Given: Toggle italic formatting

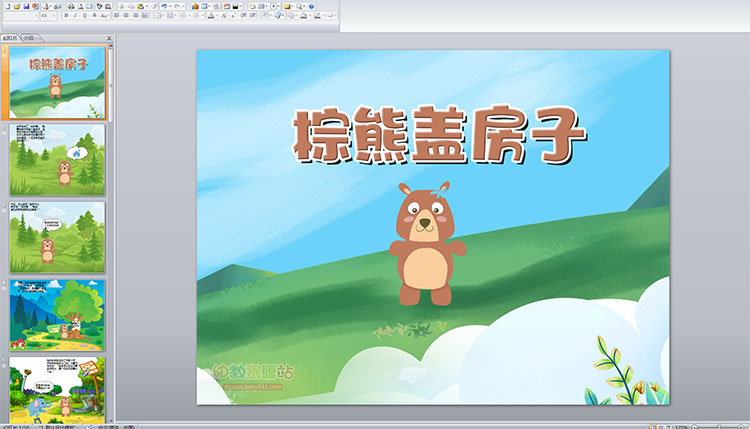Looking at the screenshot, I should (x=76, y=17).
